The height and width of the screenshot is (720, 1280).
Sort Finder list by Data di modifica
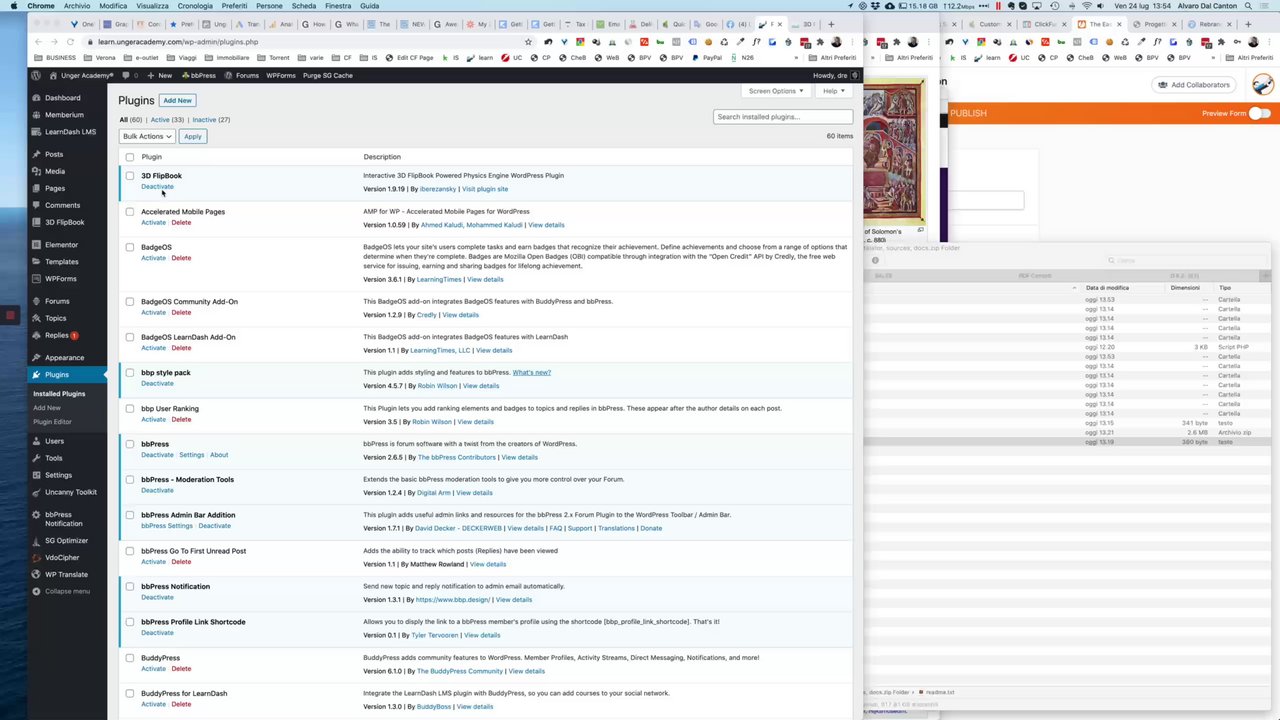(1107, 288)
